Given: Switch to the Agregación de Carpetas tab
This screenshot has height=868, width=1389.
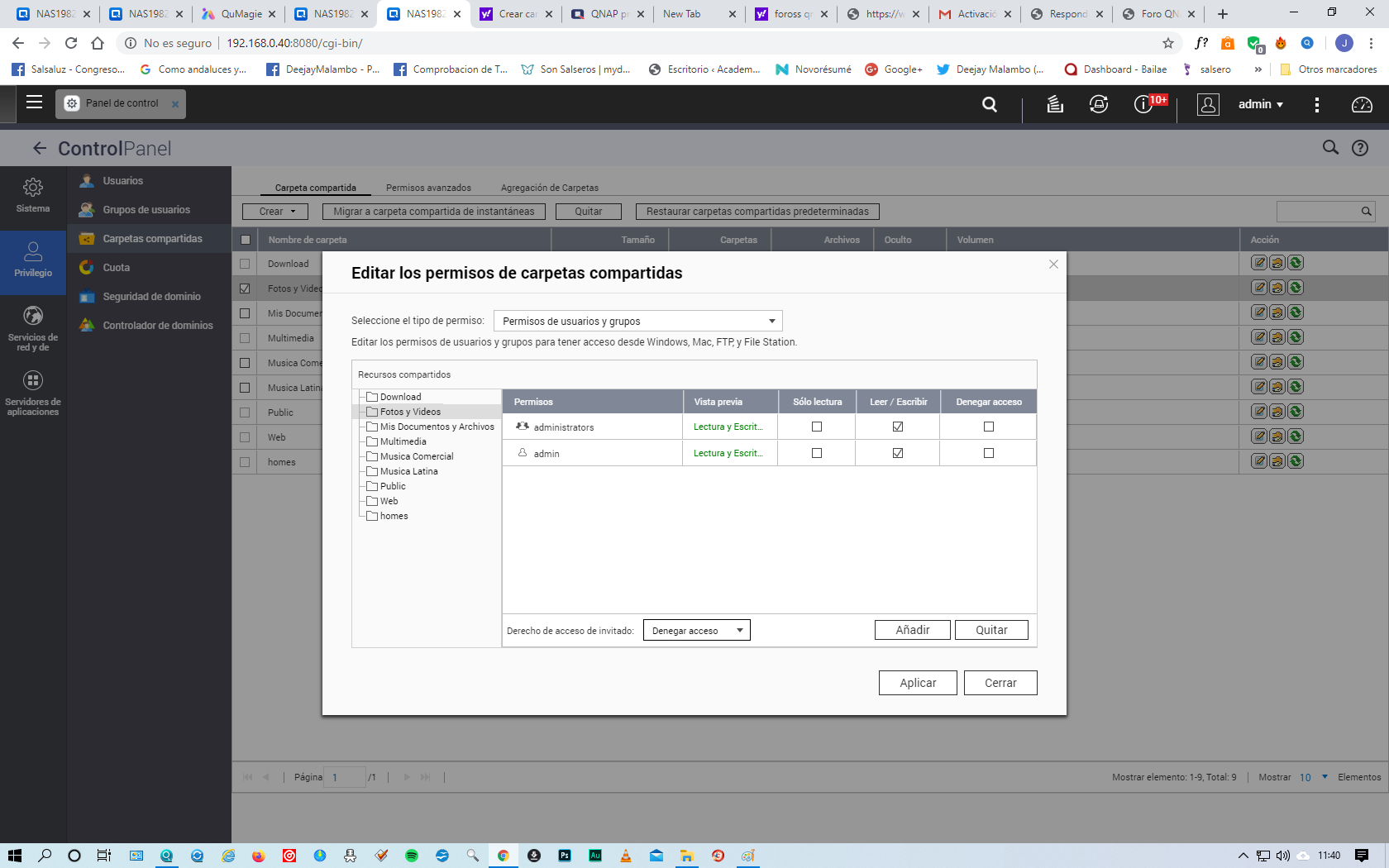Looking at the screenshot, I should tap(549, 188).
